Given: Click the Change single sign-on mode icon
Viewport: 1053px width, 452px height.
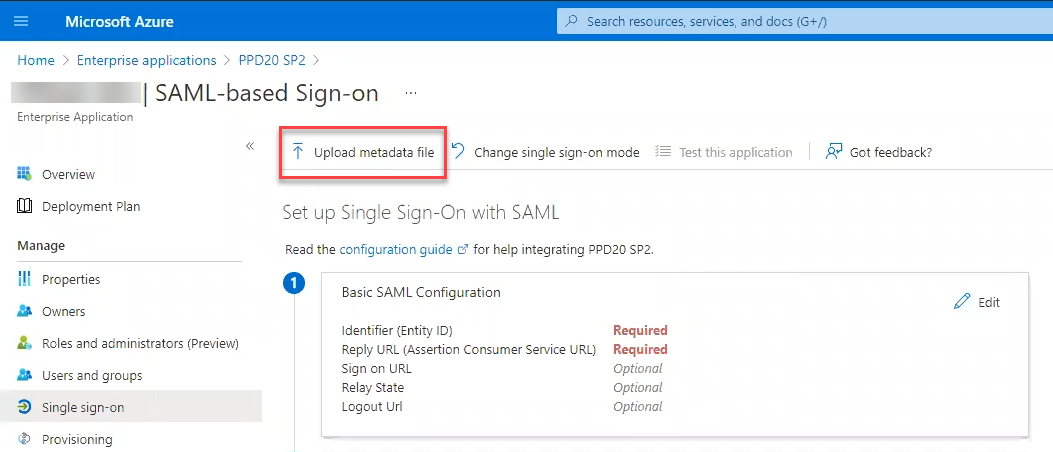Looking at the screenshot, I should (x=458, y=152).
